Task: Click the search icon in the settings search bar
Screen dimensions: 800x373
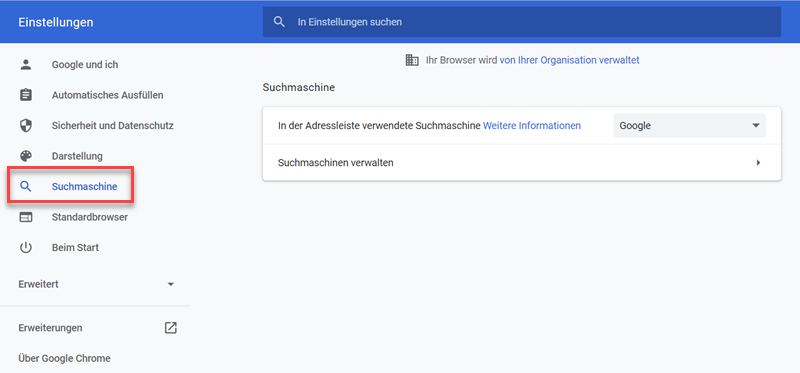Action: tap(279, 22)
